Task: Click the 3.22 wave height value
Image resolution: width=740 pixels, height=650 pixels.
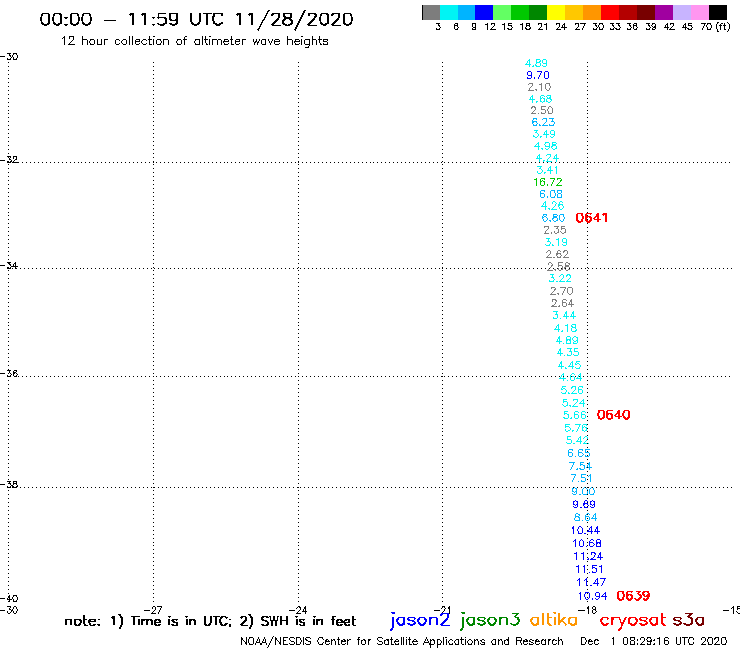Action: point(560,278)
